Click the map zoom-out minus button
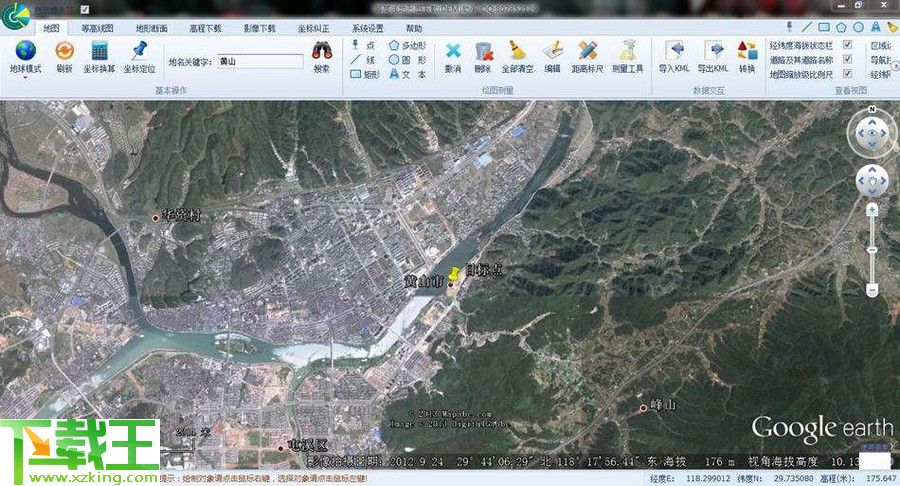Viewport: 900px width, 486px height. 872,290
